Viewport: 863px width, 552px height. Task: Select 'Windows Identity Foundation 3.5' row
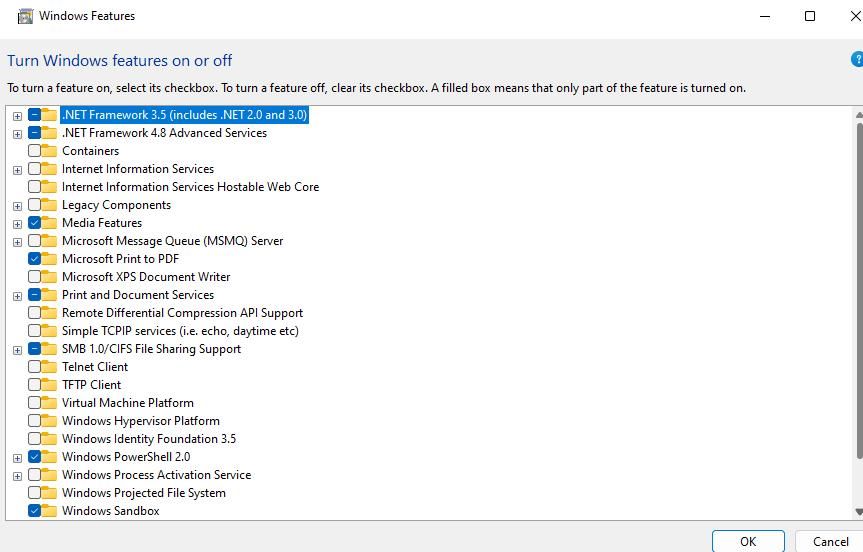pos(149,439)
